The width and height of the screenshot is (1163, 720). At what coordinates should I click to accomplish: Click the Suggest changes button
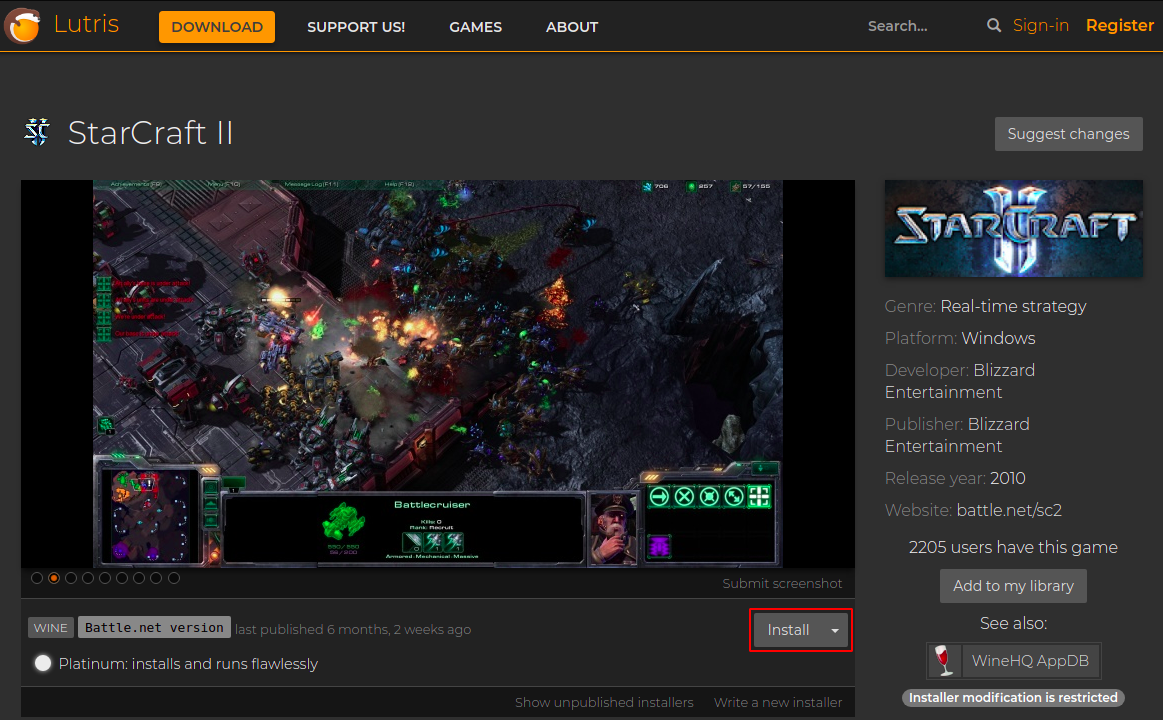coord(1068,134)
